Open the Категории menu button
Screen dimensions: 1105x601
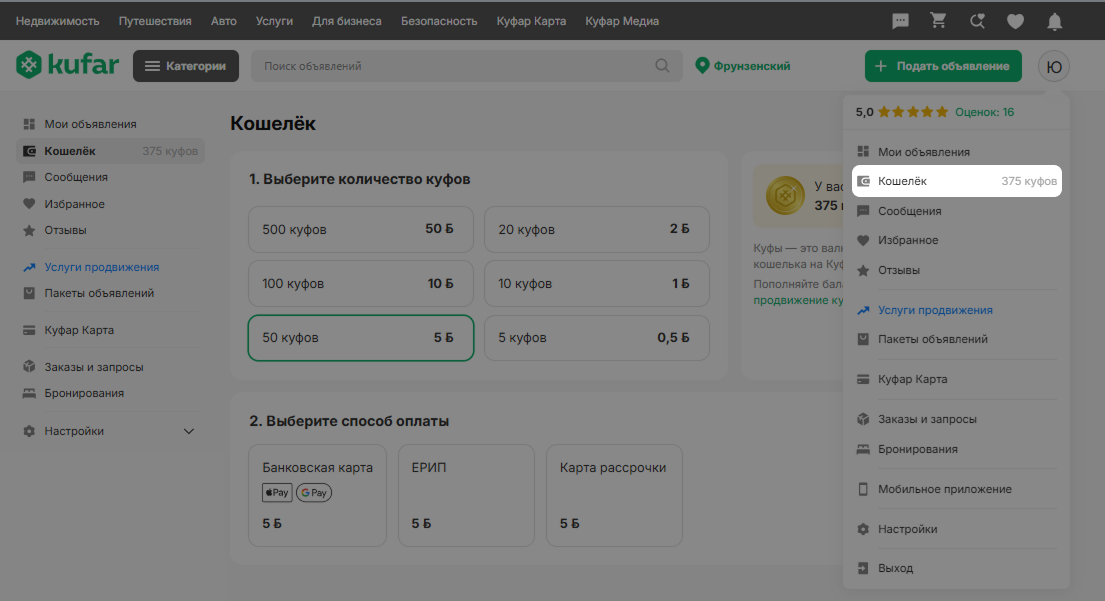[186, 66]
